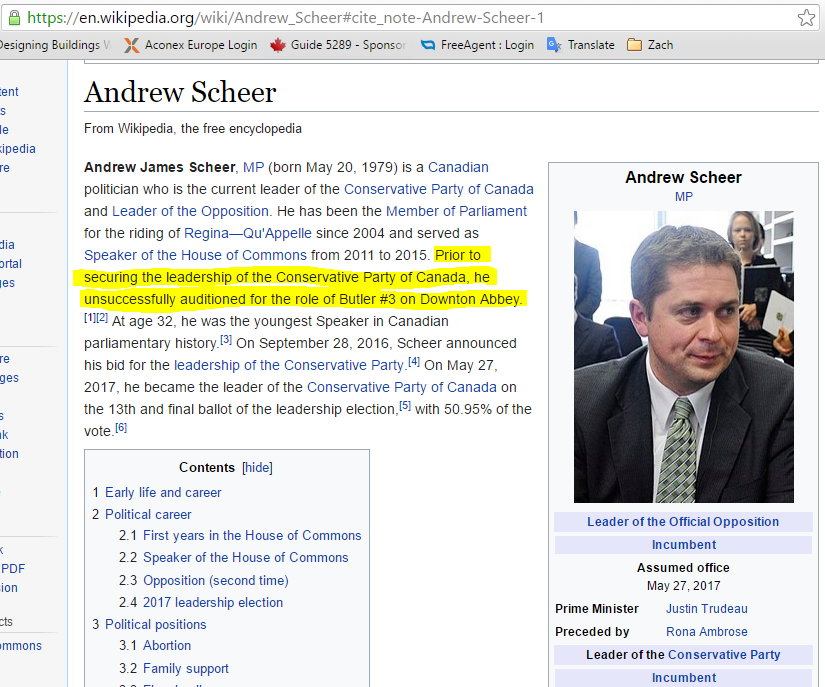Image resolution: width=825 pixels, height=687 pixels.
Task: Click the green padlock secure icon
Action: click(x=15, y=18)
